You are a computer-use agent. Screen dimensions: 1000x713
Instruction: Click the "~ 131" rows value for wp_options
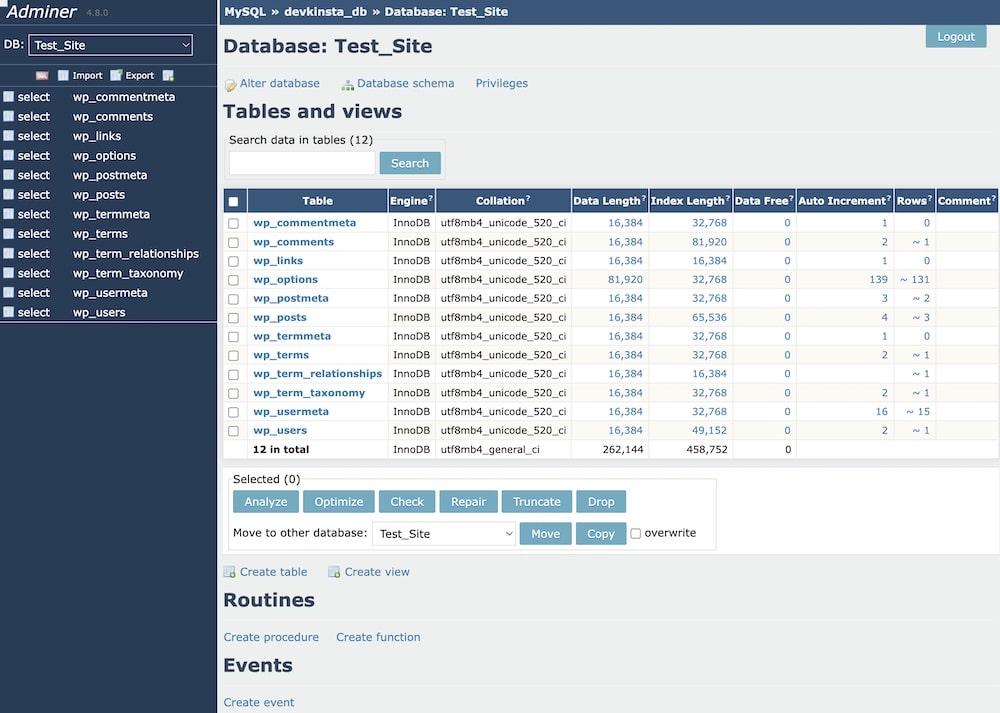point(915,280)
